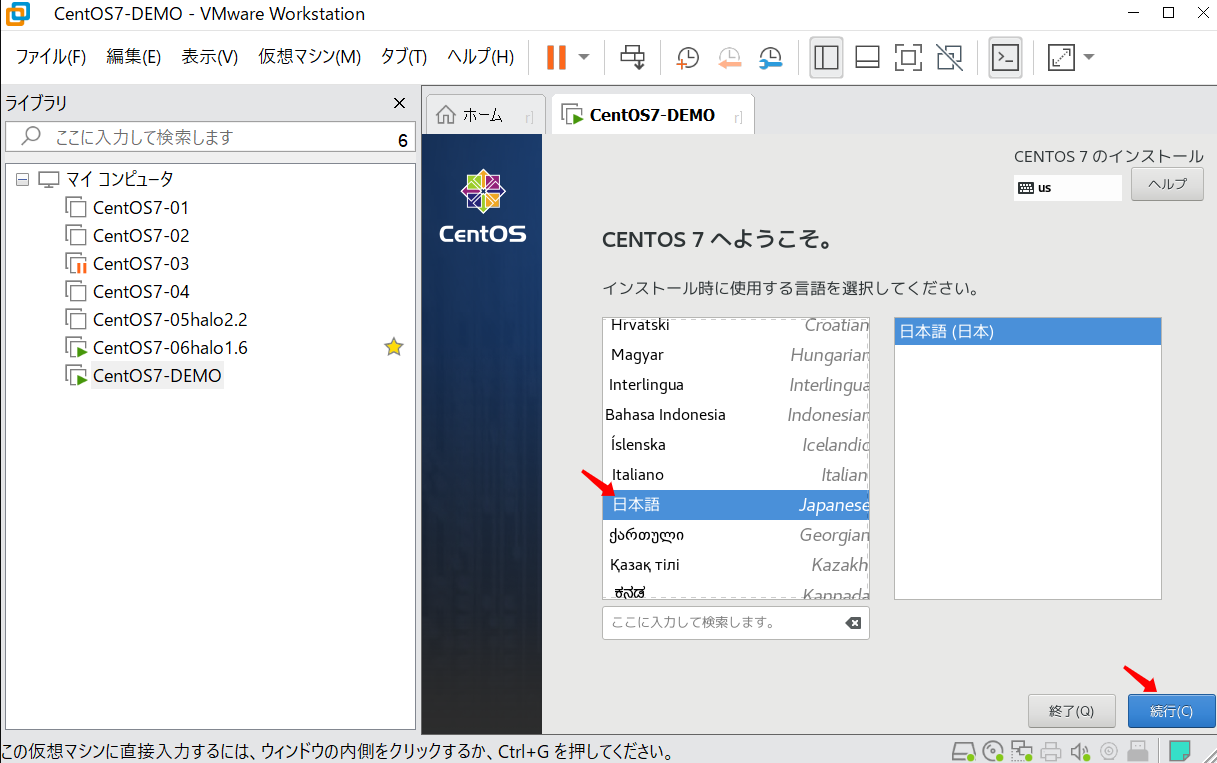
Task: Open the 仮想マシン(M) menu
Action: pyautogui.click(x=310, y=57)
